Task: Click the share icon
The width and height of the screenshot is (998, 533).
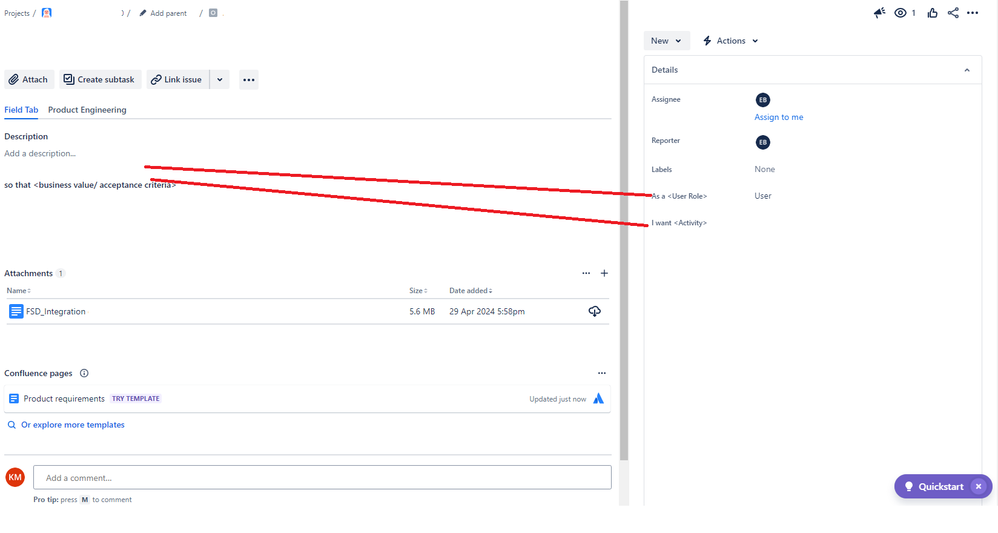Action: (x=953, y=13)
